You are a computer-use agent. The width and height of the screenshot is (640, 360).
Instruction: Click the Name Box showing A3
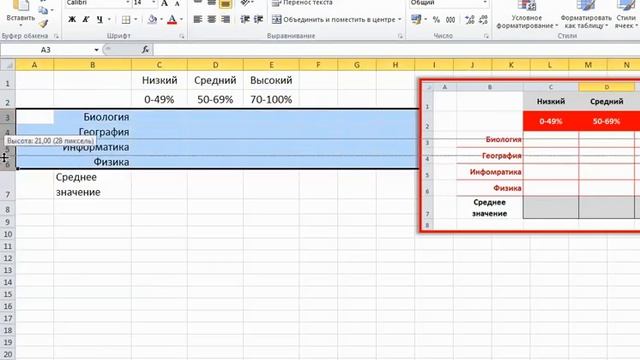46,50
